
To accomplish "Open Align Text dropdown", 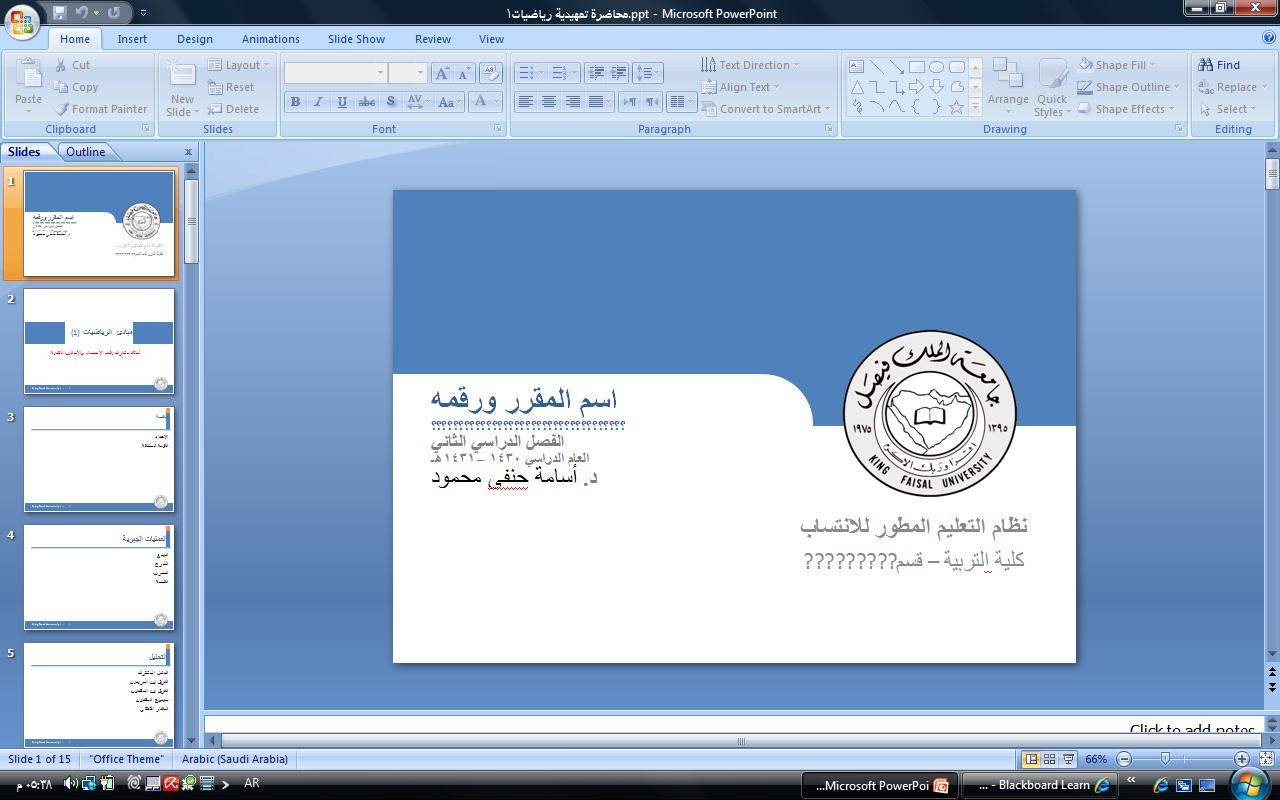I will pyautogui.click(x=740, y=87).
